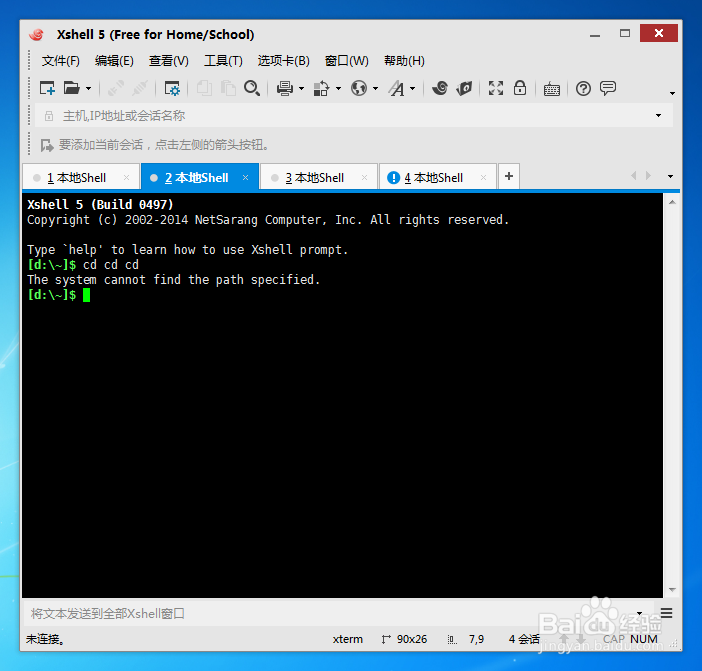Click the Print icon
702x671 pixels.
point(285,88)
